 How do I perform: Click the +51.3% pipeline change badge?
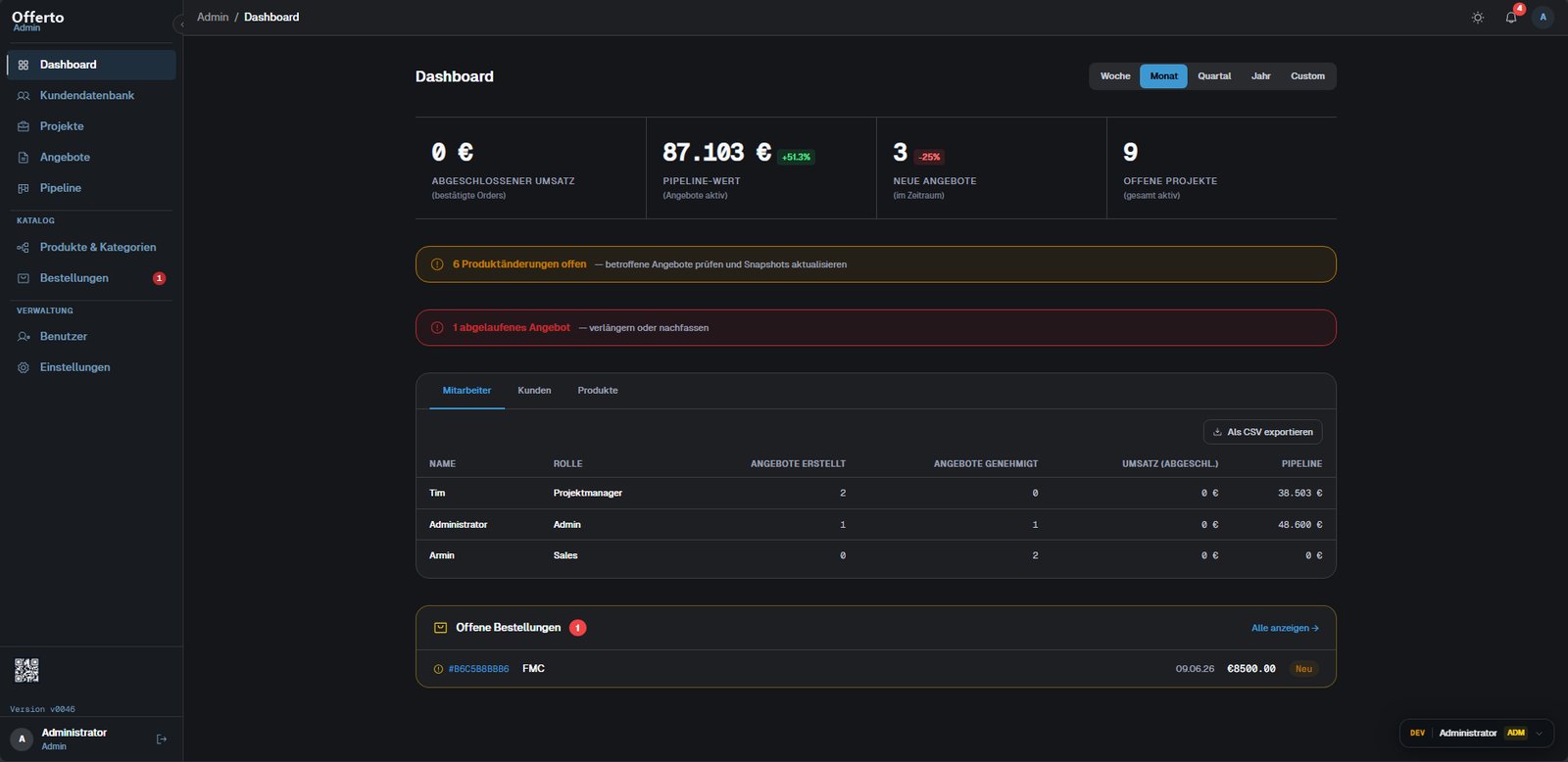click(x=796, y=157)
